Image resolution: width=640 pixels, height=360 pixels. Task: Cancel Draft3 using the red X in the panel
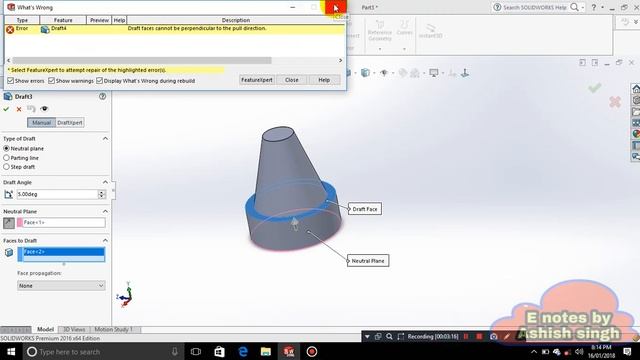coord(19,109)
